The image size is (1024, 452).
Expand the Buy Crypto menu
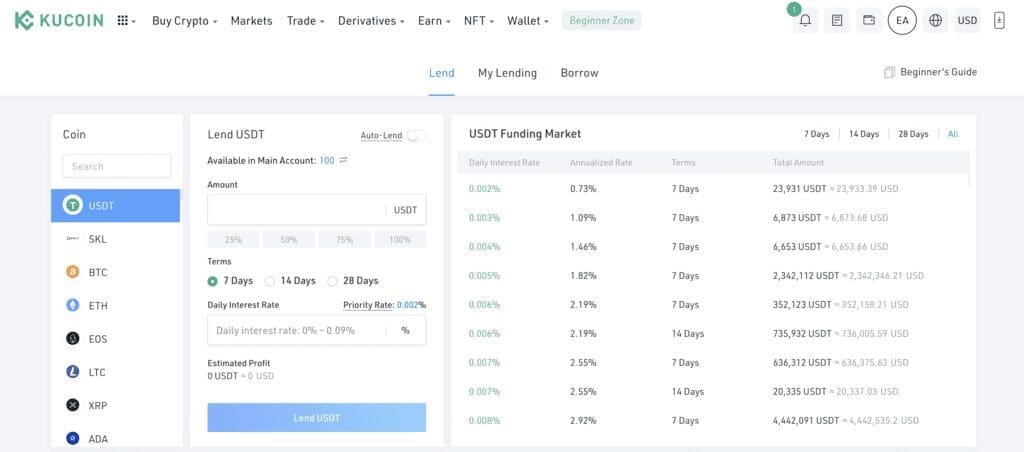pos(185,20)
